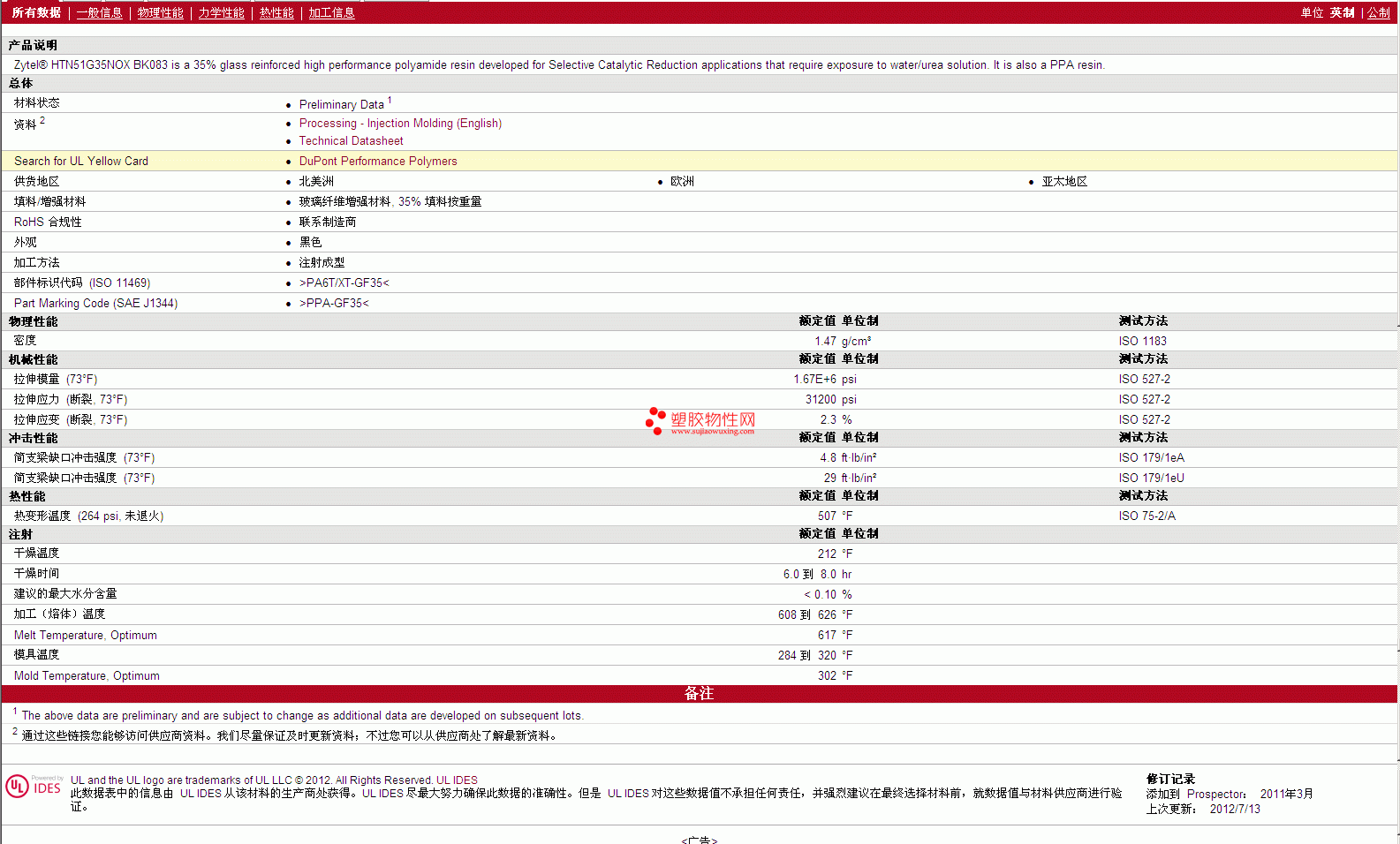
Task: Go to the 物理性能 tab
Action: (160, 12)
